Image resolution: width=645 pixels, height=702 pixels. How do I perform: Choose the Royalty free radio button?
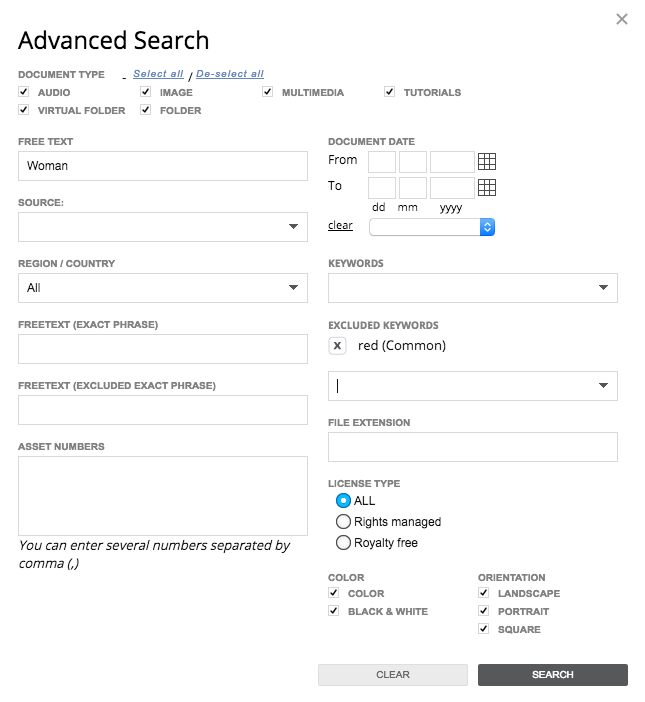344,543
